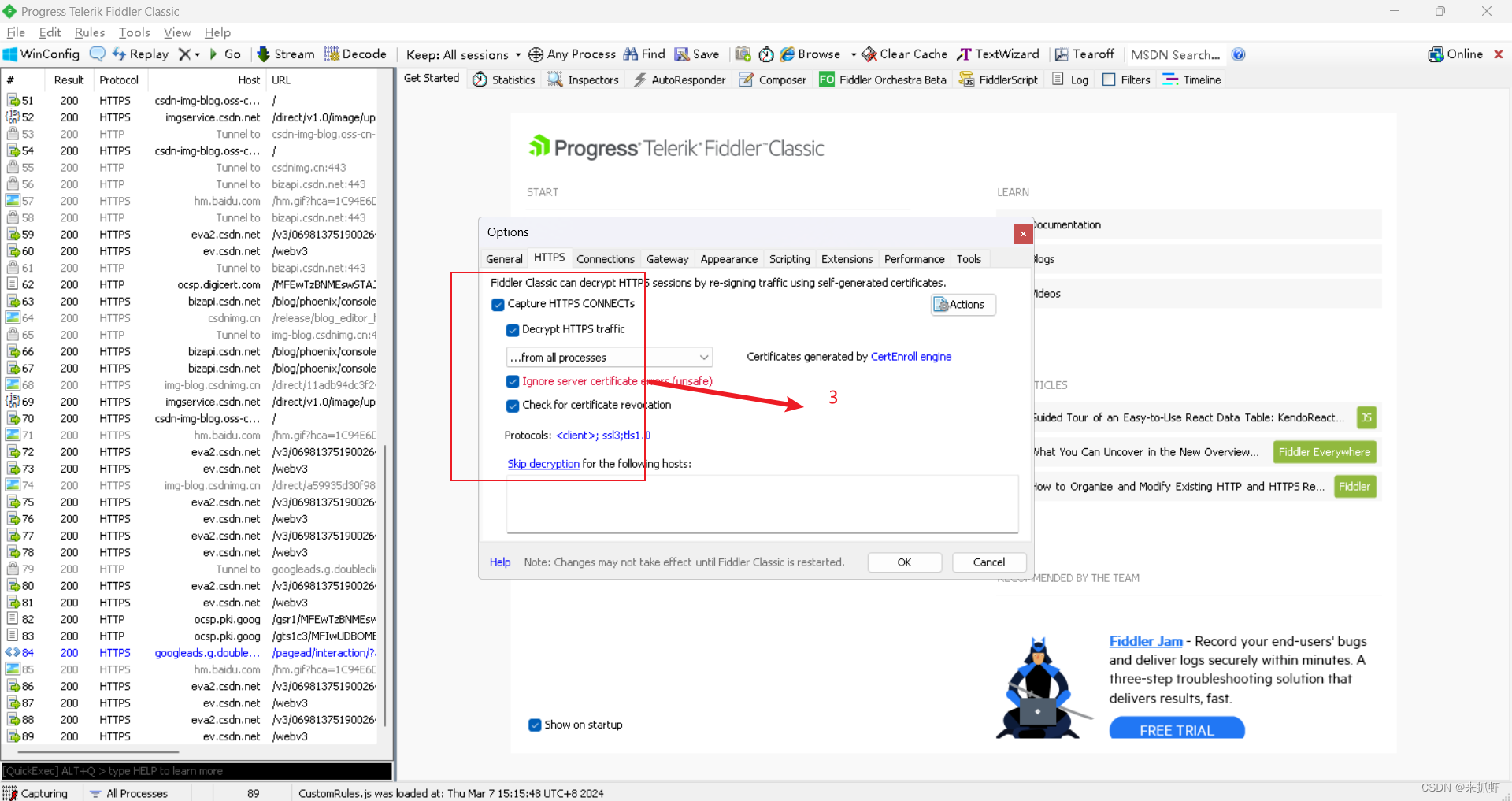This screenshot has width=1512, height=801.
Task: Click the Actions button
Action: 963,305
